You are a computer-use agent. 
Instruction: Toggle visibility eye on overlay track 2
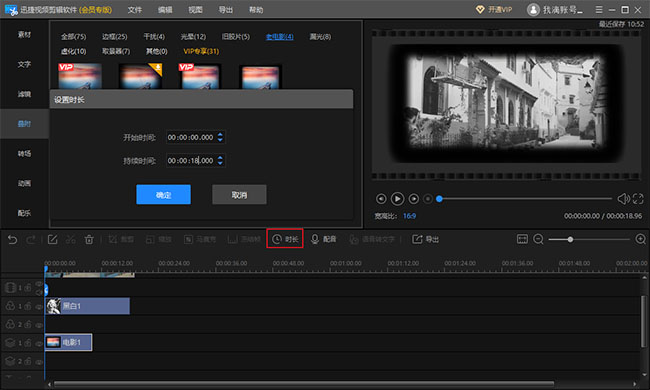39,362
